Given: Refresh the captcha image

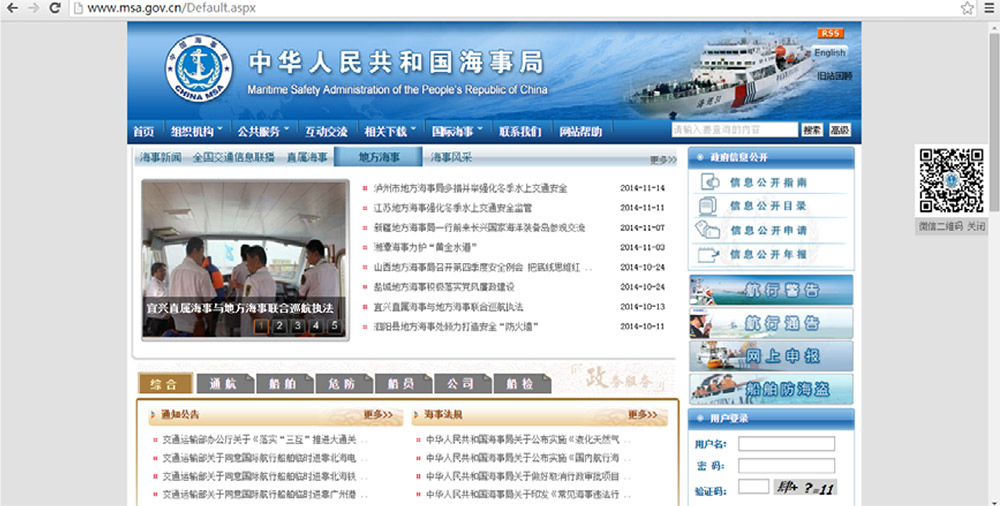Looking at the screenshot, I should [x=805, y=487].
